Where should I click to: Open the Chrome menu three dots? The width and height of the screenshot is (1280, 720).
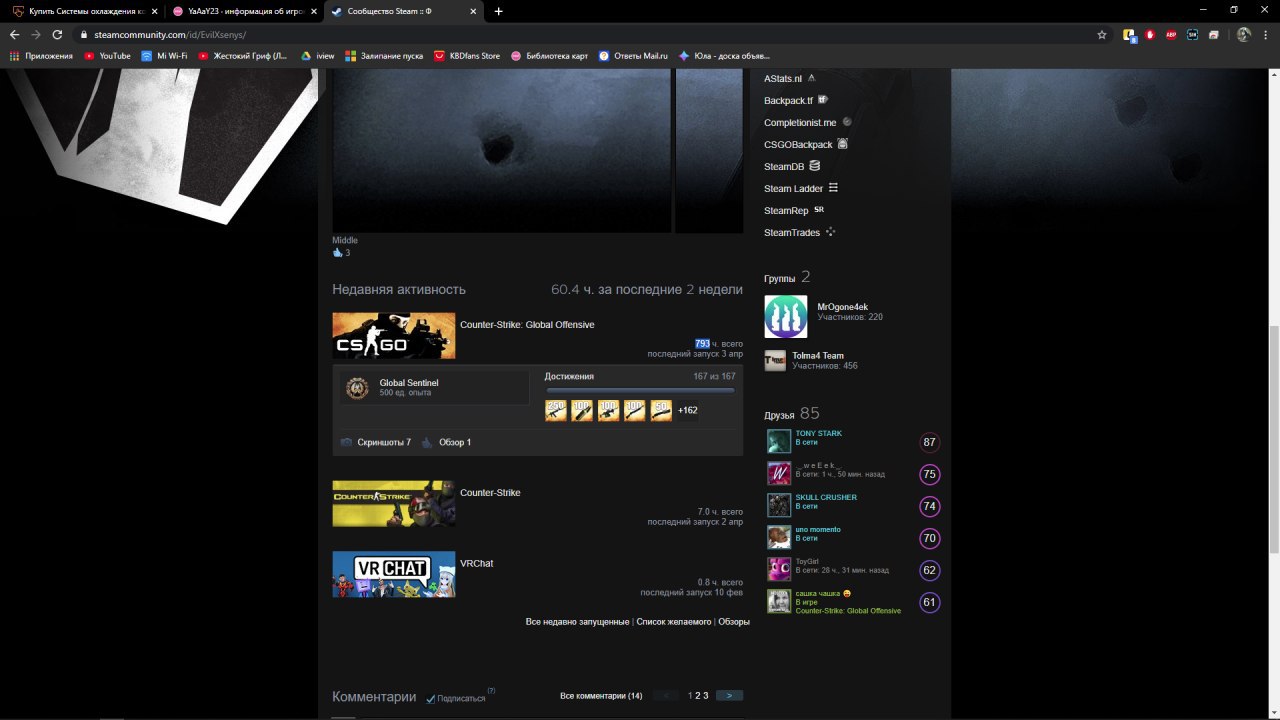1268,34
